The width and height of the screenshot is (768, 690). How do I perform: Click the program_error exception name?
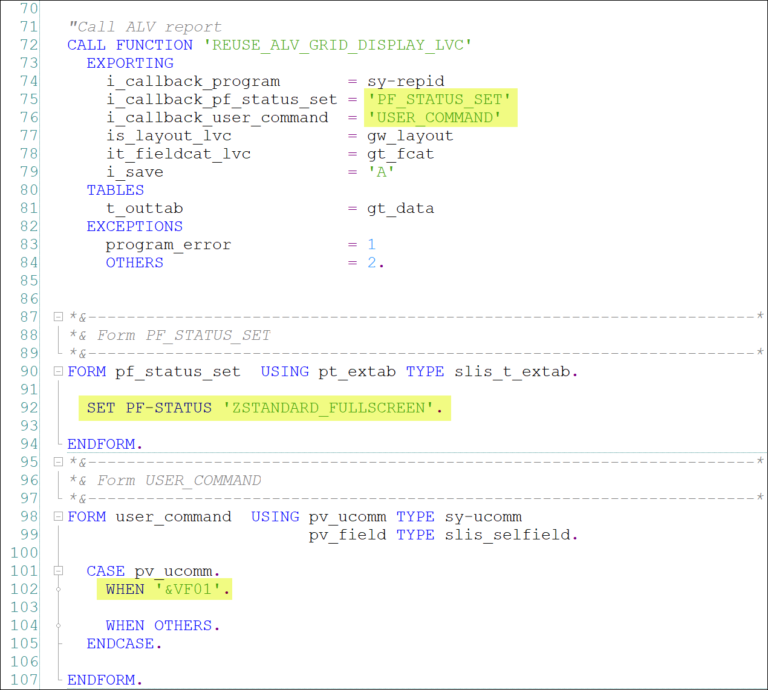coord(168,244)
